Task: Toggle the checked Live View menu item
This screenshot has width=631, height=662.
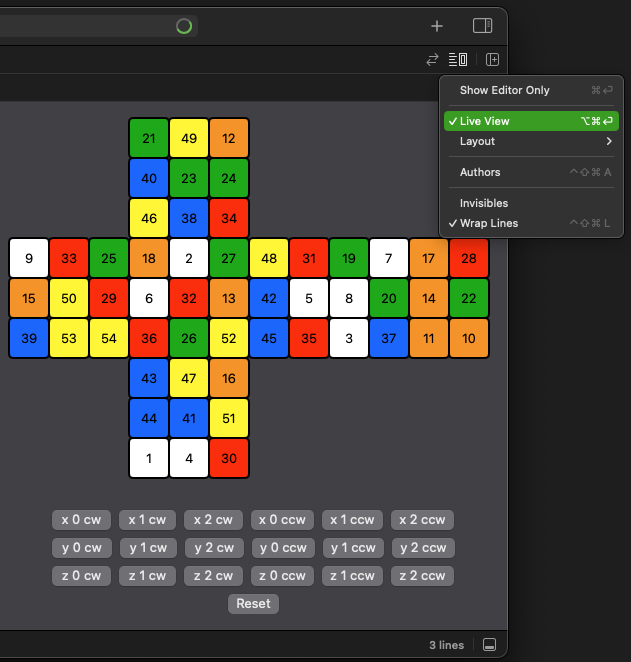Action: tap(531, 121)
